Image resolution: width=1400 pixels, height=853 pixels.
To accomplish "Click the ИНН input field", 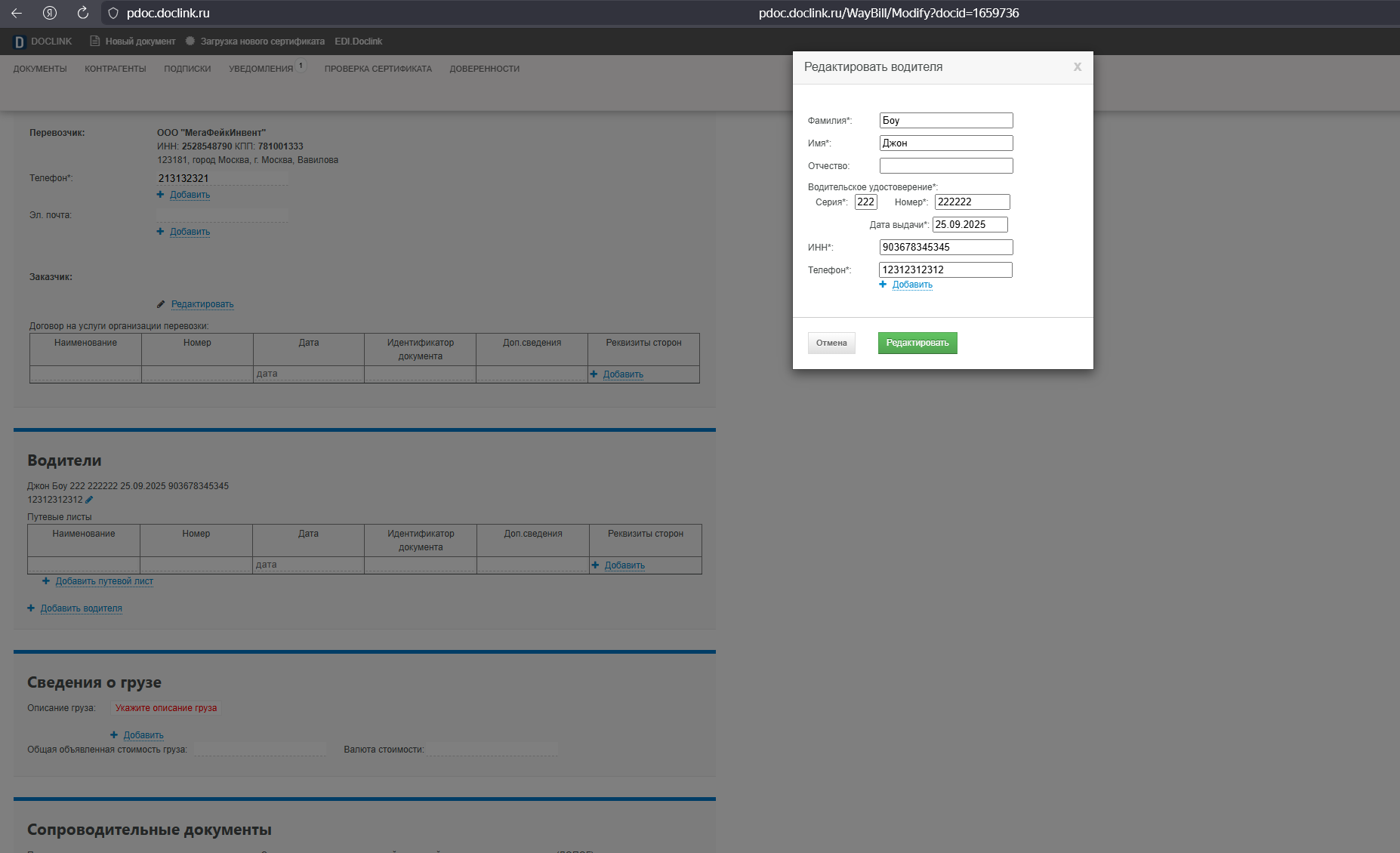I will (x=946, y=248).
